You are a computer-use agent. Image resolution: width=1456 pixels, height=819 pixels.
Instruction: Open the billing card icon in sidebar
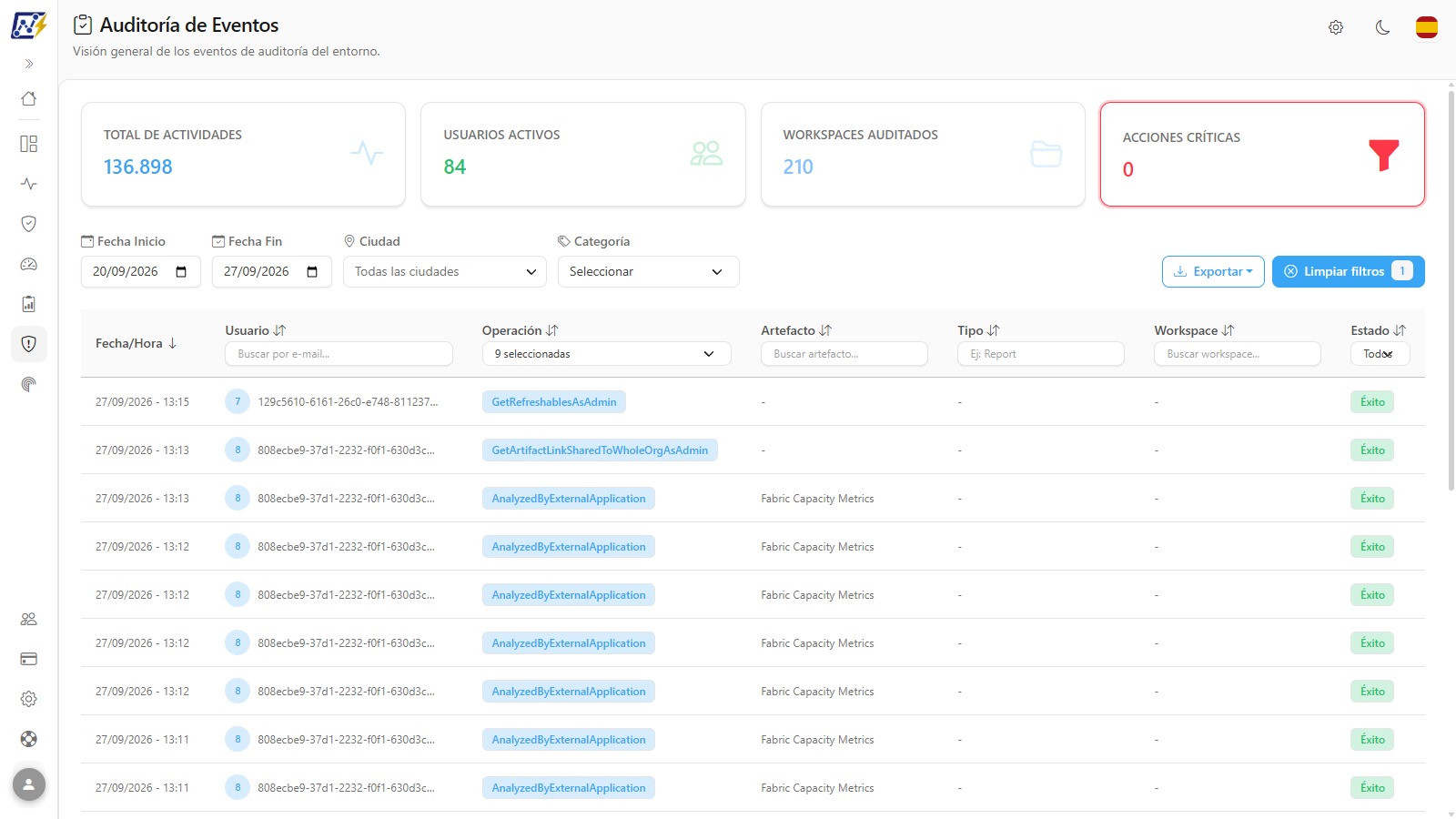pyautogui.click(x=29, y=659)
